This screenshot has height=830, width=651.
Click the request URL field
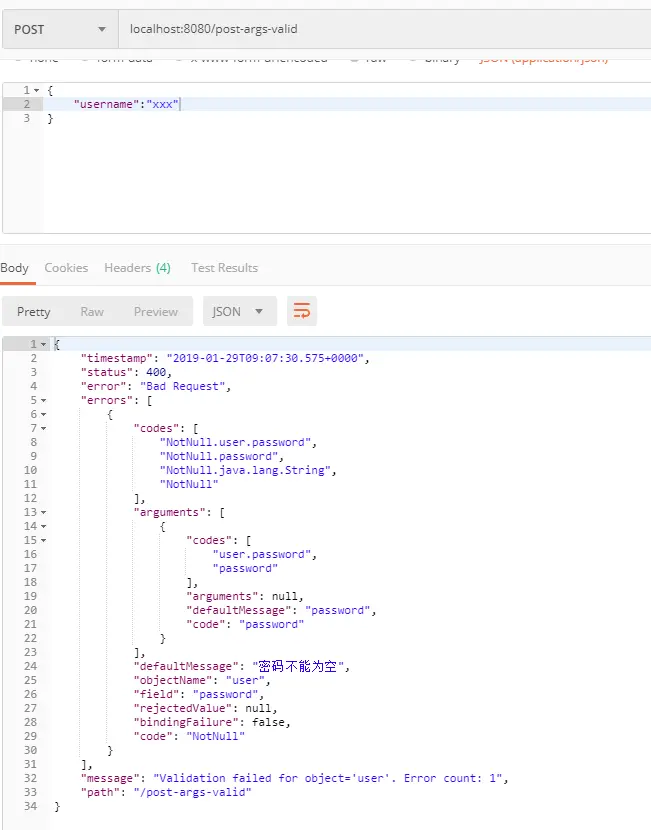point(385,29)
